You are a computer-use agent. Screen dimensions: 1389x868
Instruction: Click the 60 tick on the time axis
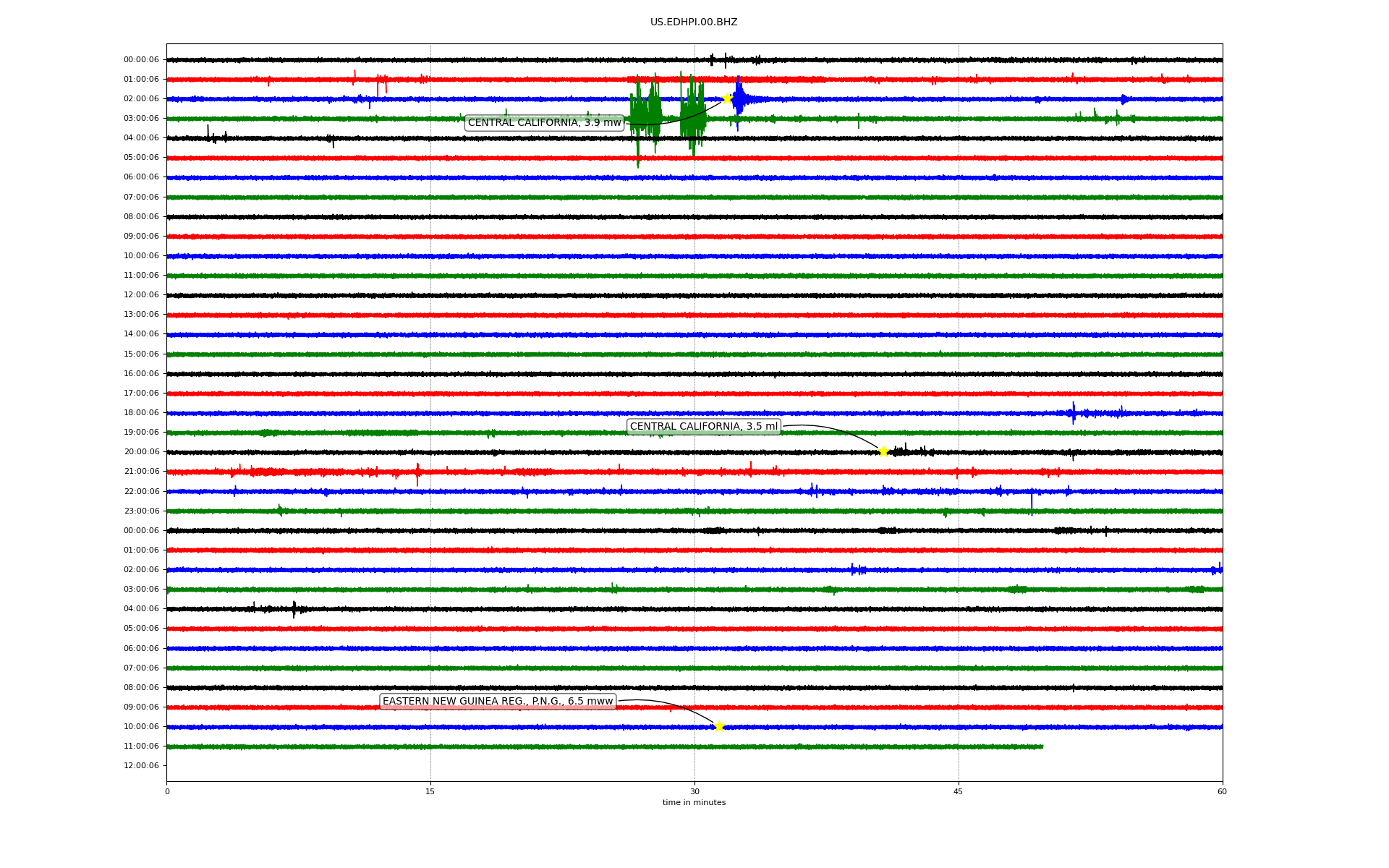[x=1222, y=791]
